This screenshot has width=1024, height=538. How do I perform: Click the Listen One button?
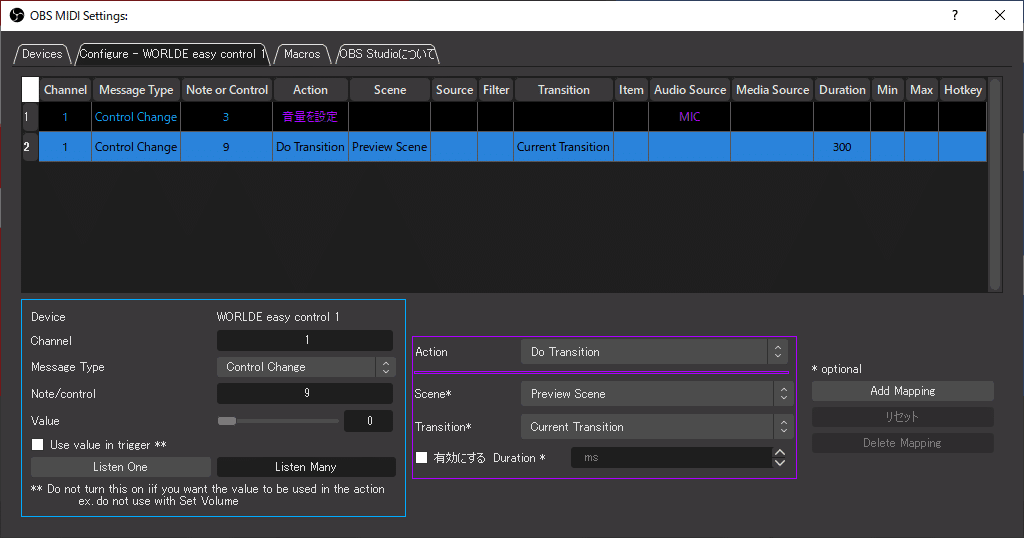[120, 467]
